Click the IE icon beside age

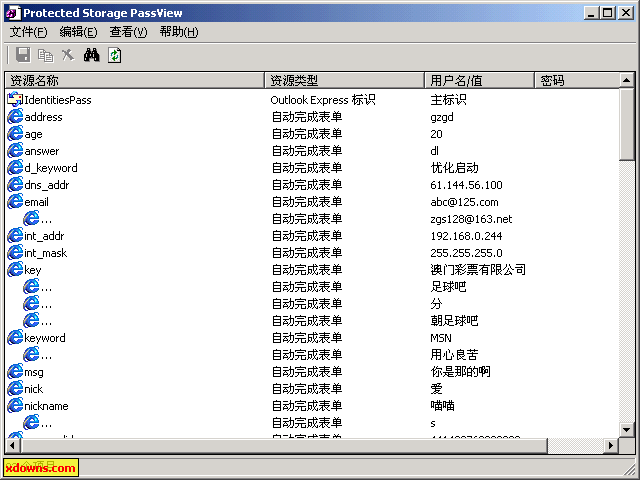coord(15,133)
